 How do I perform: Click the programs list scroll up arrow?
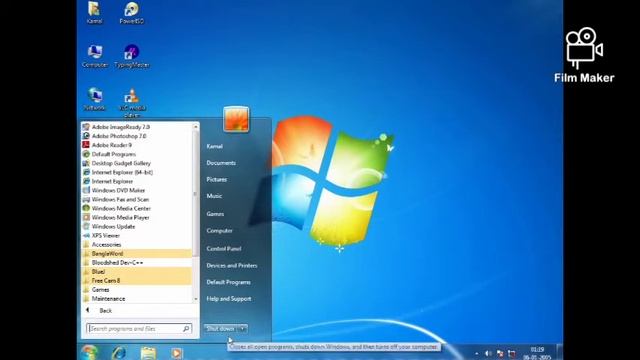(196, 127)
